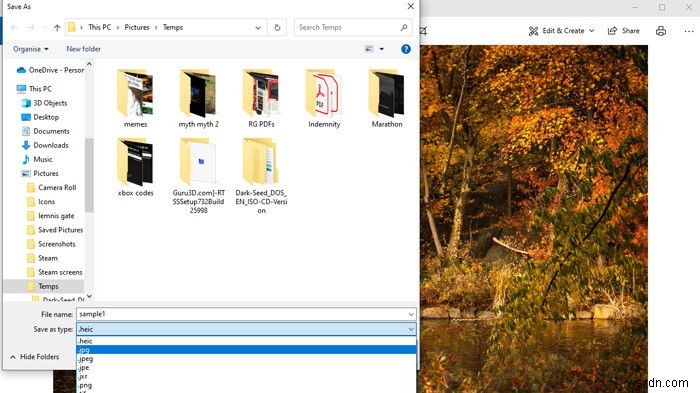The width and height of the screenshot is (700, 393).
Task: Open Edit & Create menu in Photos
Action: (x=561, y=31)
